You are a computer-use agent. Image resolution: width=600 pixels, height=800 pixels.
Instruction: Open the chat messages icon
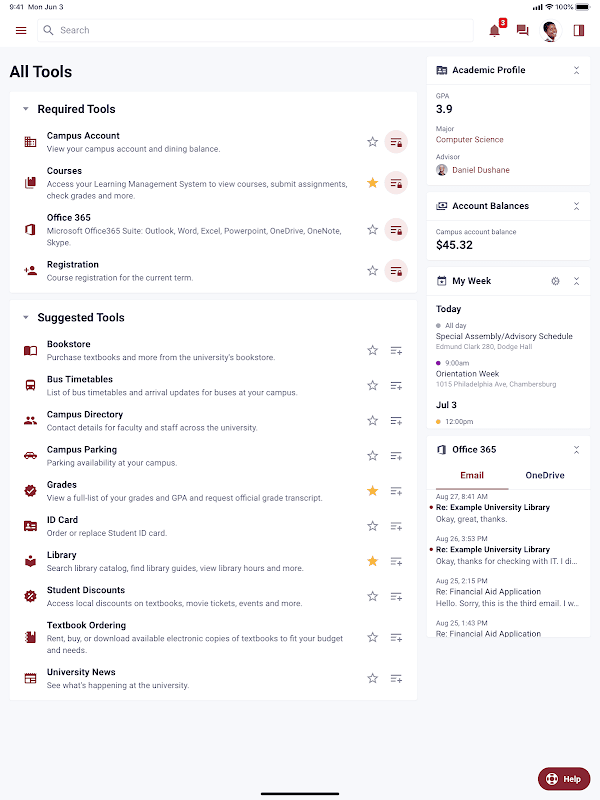tap(522, 31)
